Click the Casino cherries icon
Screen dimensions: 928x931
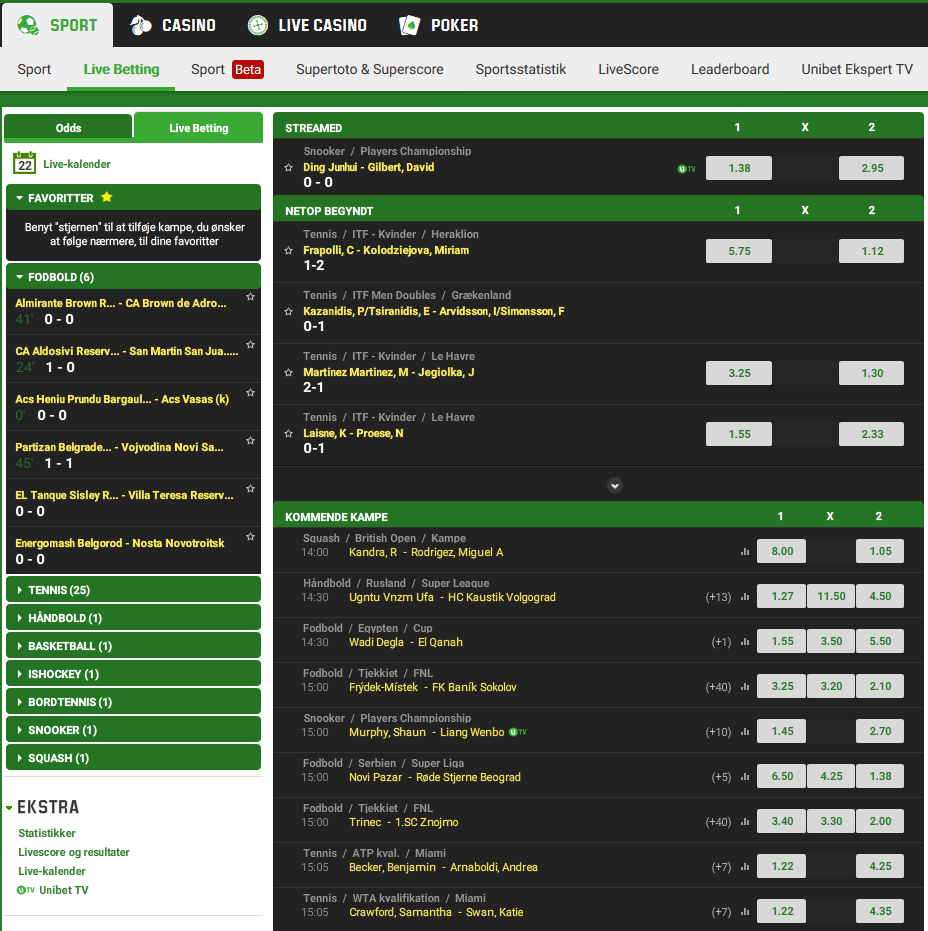[x=141, y=25]
